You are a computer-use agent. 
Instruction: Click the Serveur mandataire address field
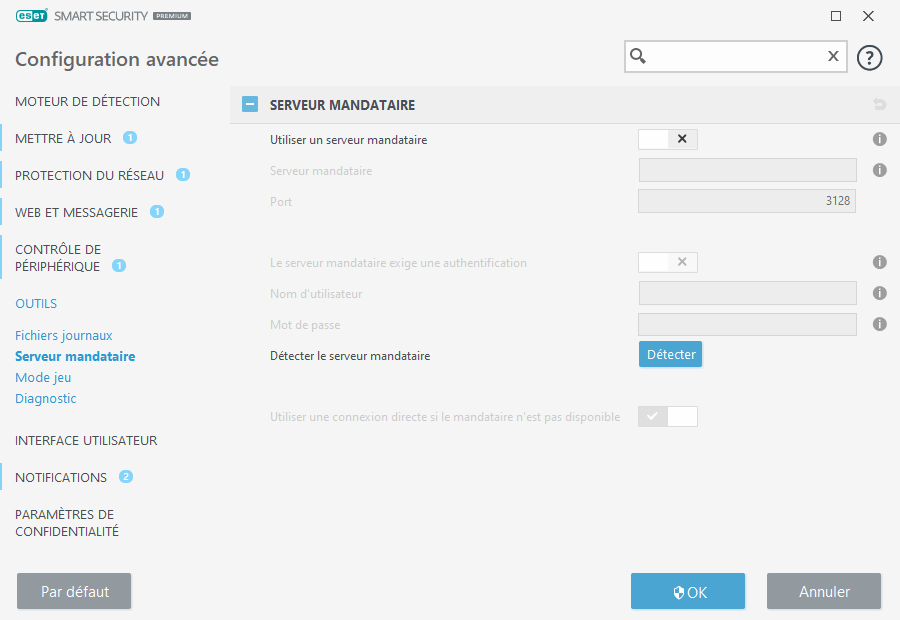coord(747,170)
